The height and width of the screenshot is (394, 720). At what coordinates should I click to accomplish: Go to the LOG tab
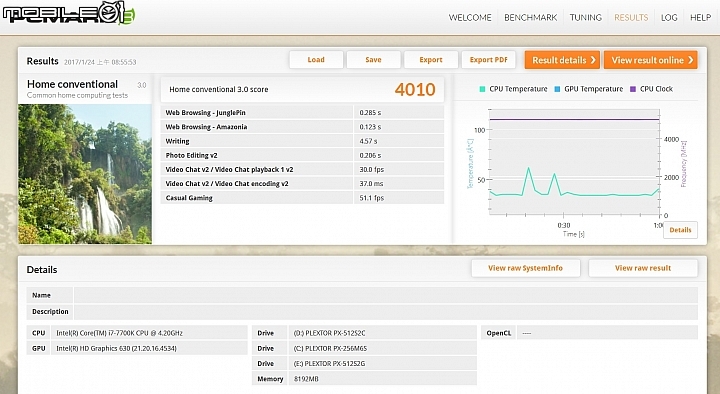(x=669, y=17)
